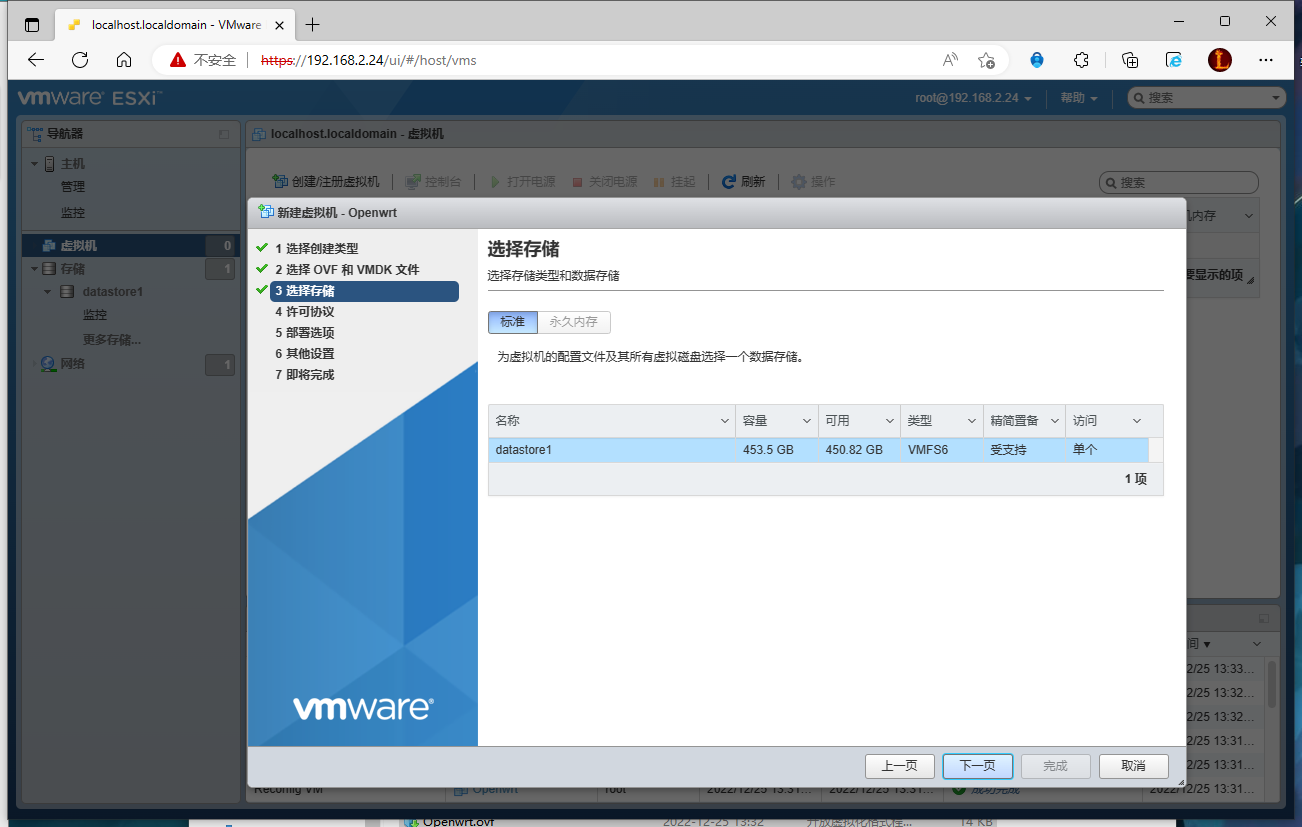This screenshot has width=1302, height=827.
Task: Click 创建/注册虚拟机 in the toolbar
Action: [x=327, y=182]
